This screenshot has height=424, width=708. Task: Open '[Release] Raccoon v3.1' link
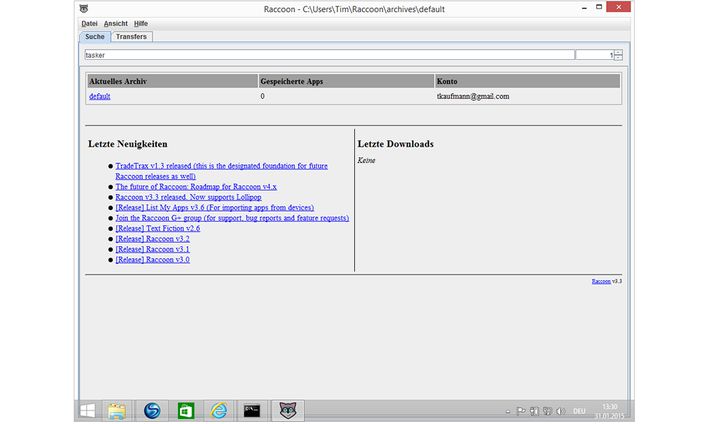pyautogui.click(x=153, y=249)
